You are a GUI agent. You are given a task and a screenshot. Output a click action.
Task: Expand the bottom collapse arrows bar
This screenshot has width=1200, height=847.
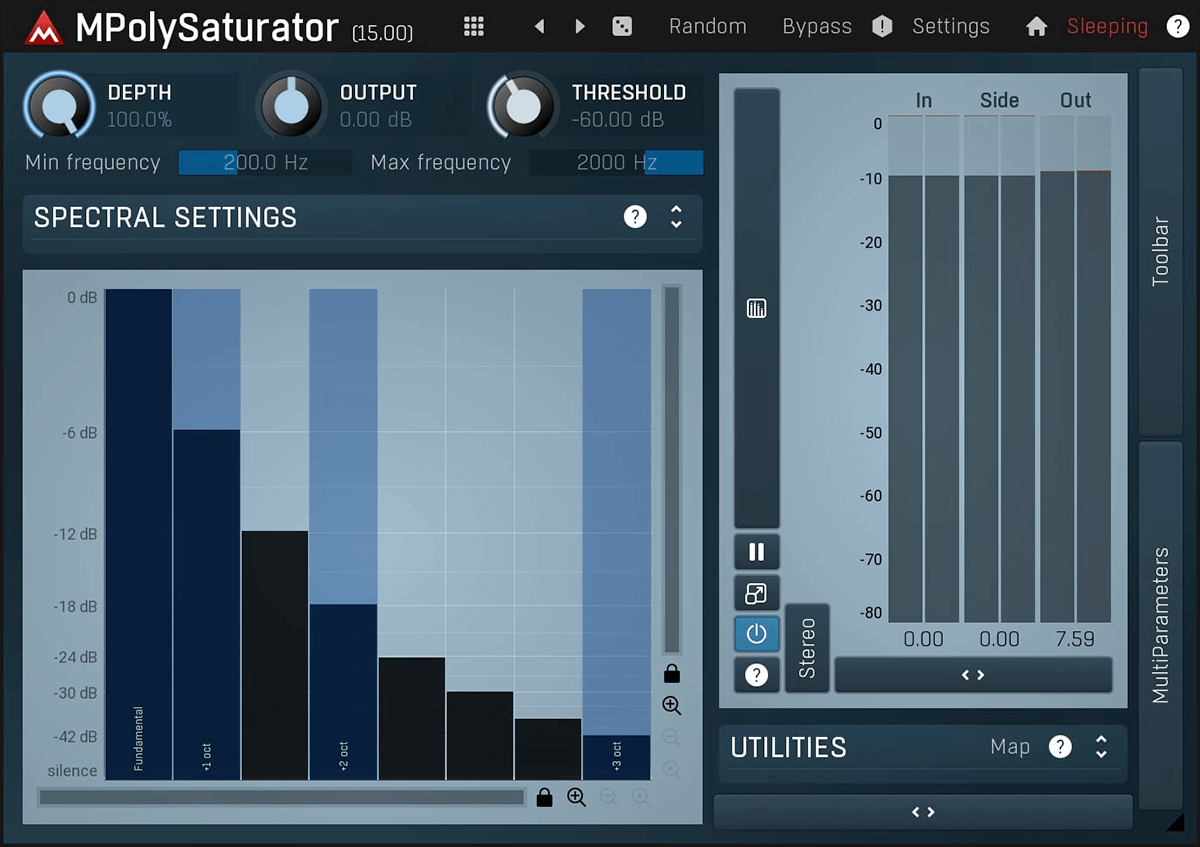(923, 812)
